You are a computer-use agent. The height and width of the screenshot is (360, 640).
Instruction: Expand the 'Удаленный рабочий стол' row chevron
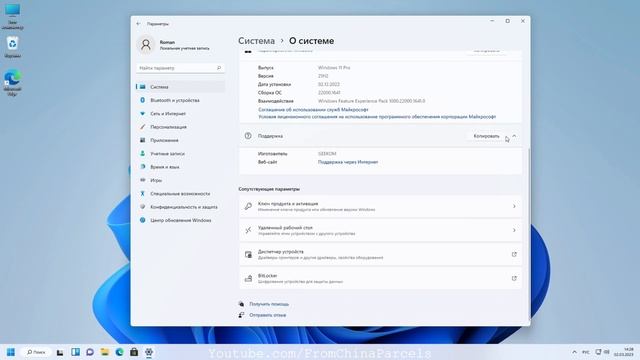[514, 230]
